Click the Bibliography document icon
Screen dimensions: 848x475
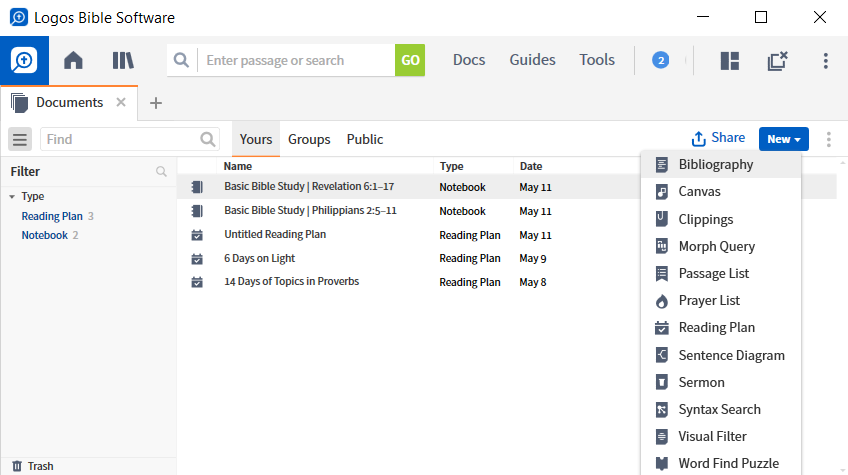661,164
